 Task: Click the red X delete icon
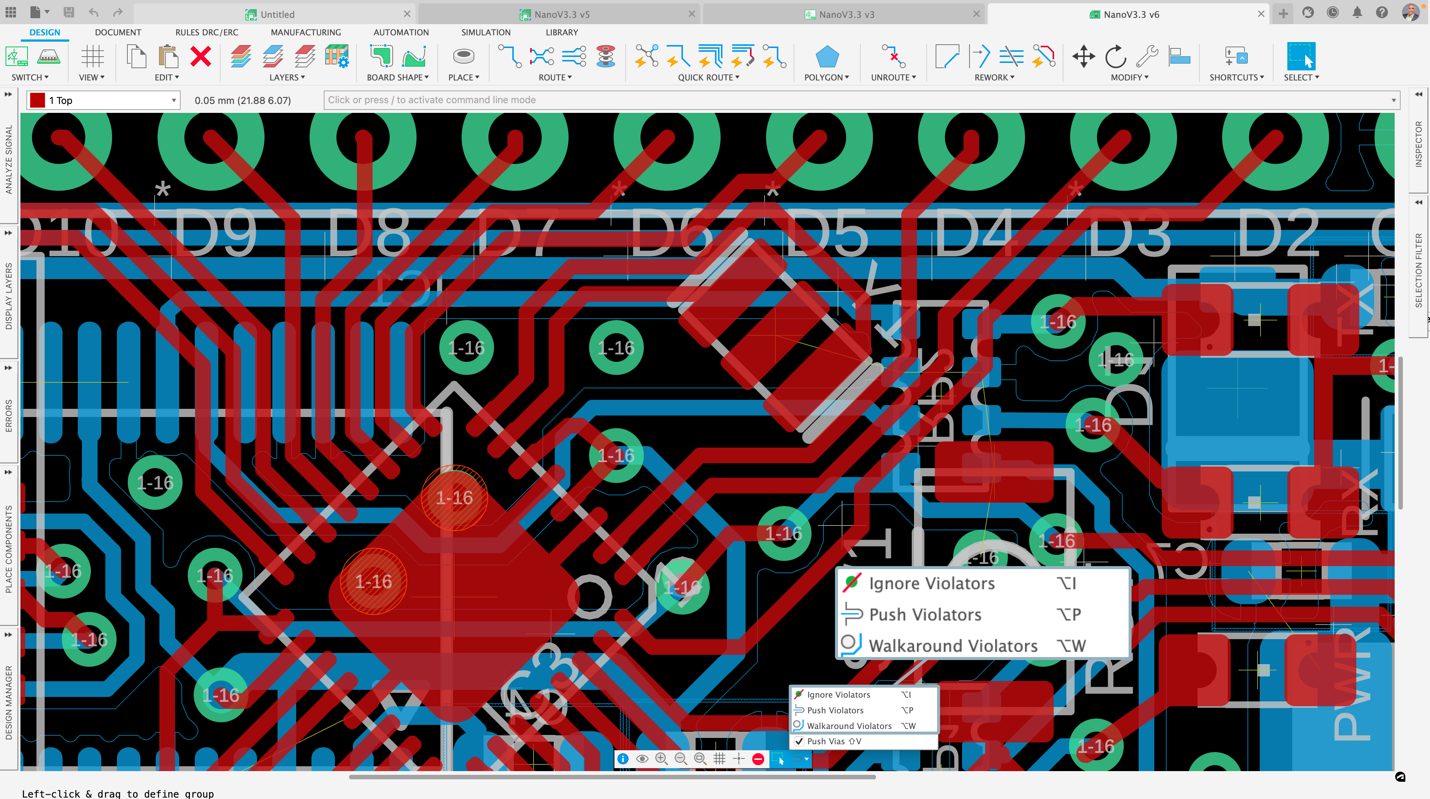[x=201, y=57]
